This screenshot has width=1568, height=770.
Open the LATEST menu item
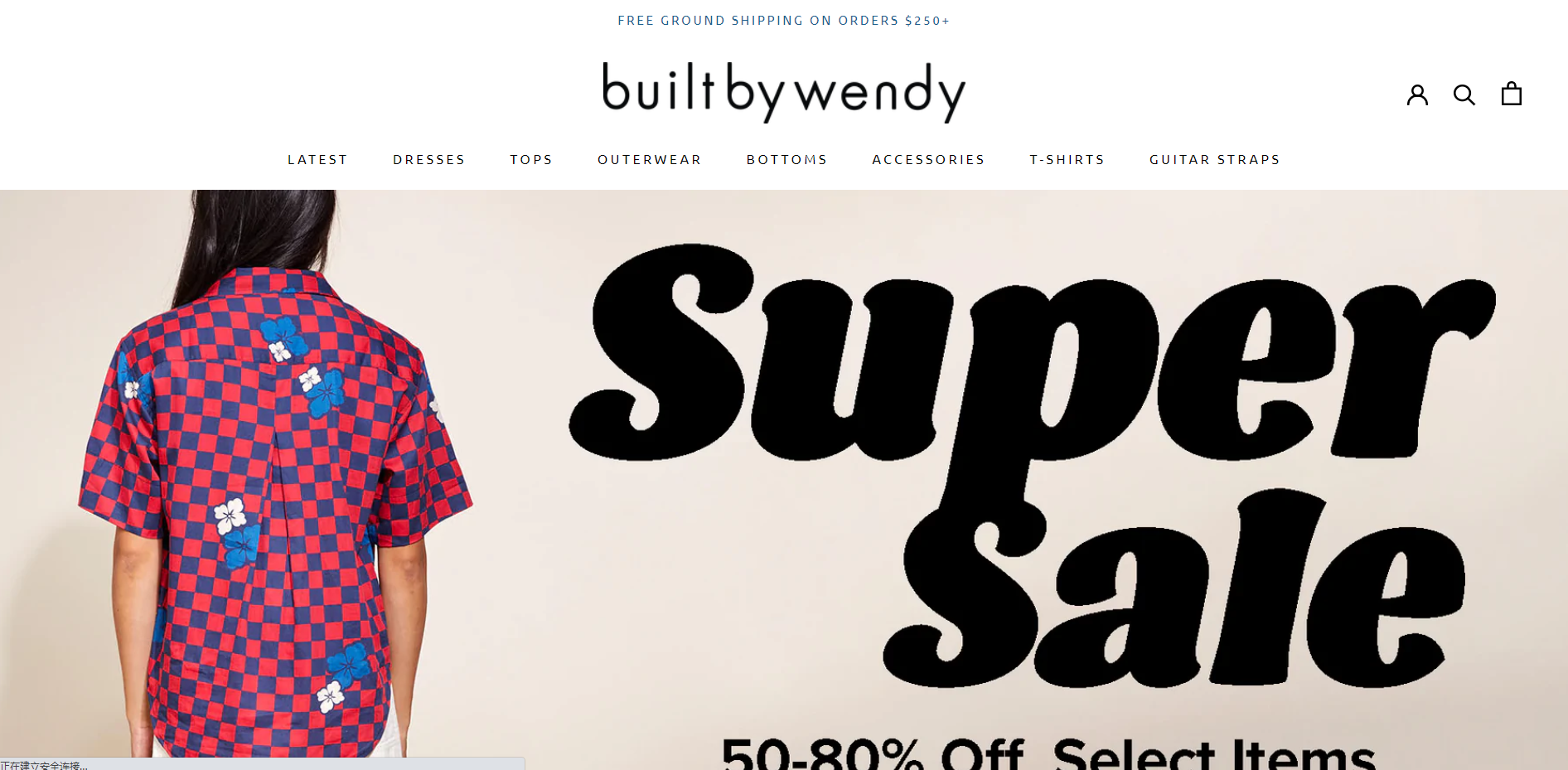[317, 159]
